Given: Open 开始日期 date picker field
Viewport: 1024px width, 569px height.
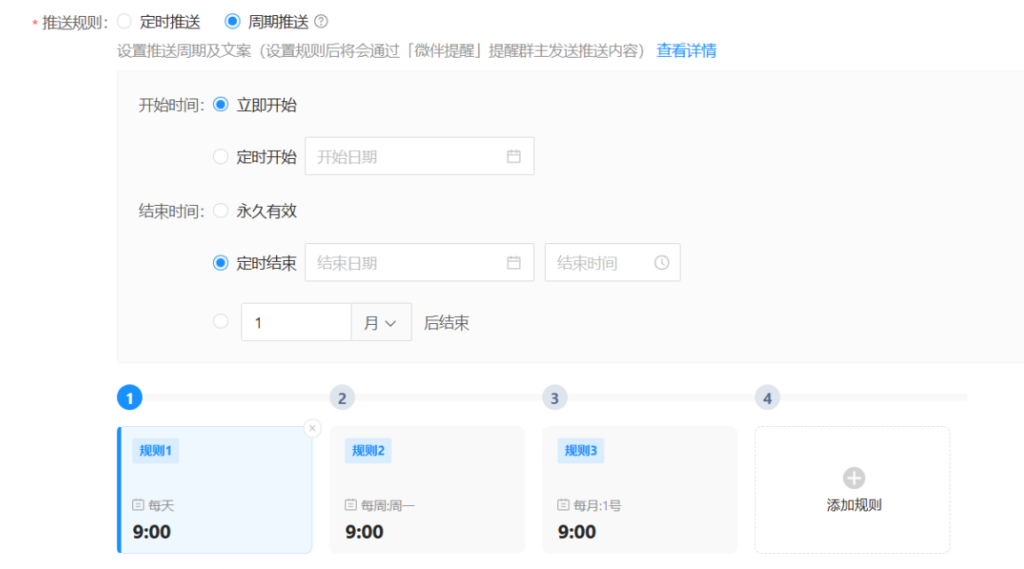Looking at the screenshot, I should pyautogui.click(x=410, y=157).
